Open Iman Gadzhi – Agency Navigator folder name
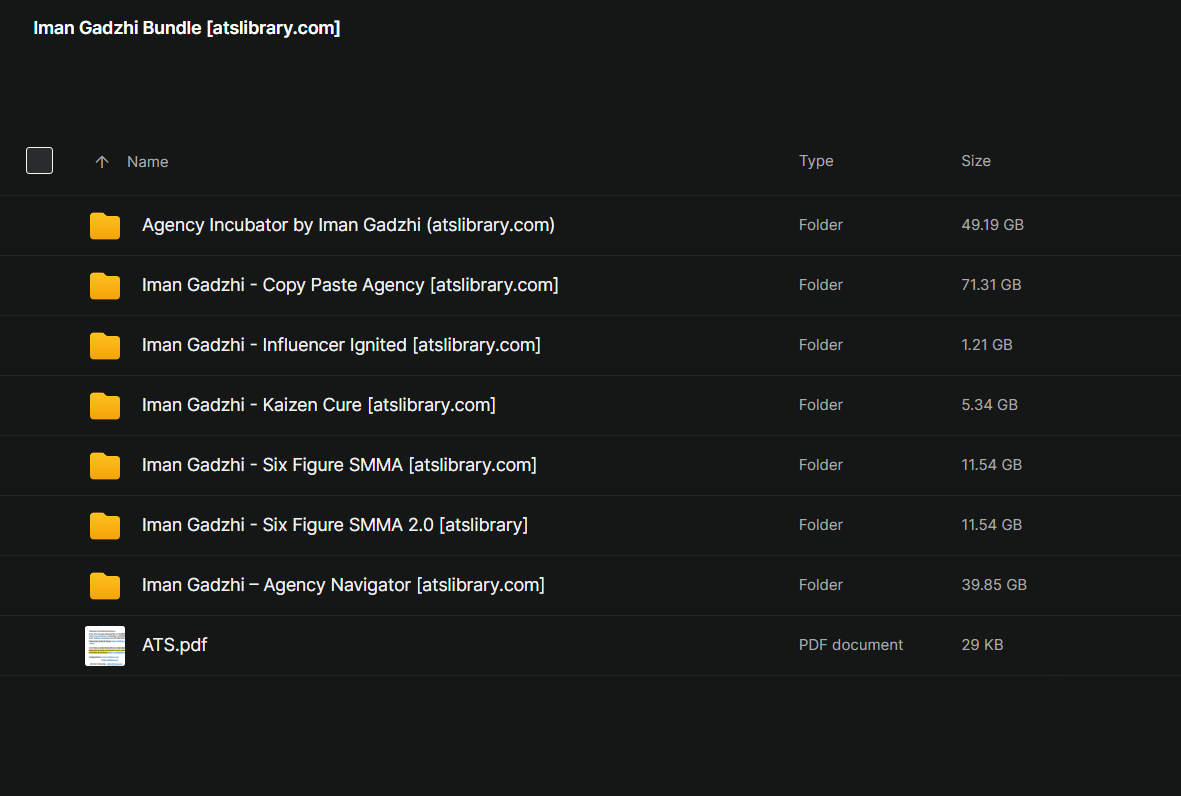 tap(343, 585)
